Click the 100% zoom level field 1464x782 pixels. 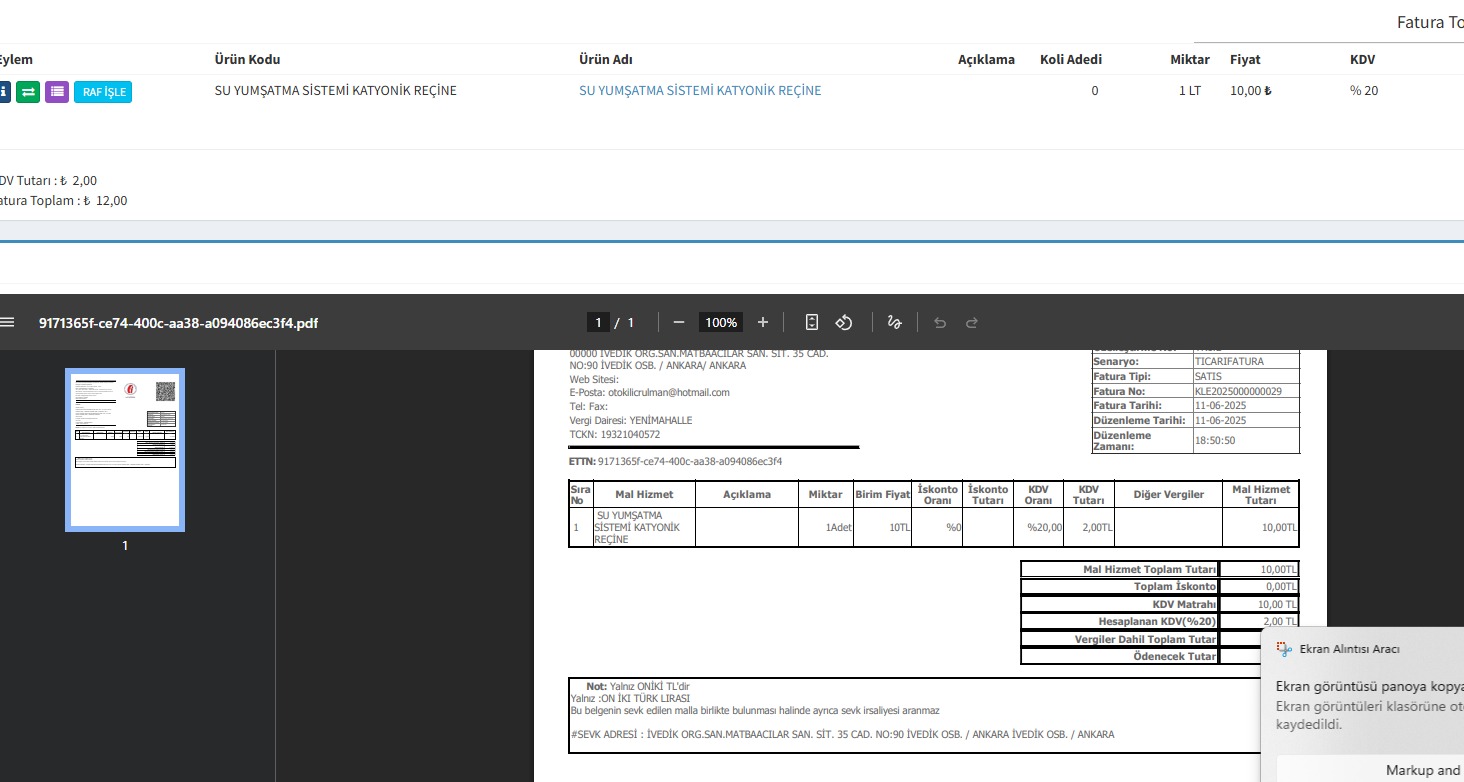721,322
